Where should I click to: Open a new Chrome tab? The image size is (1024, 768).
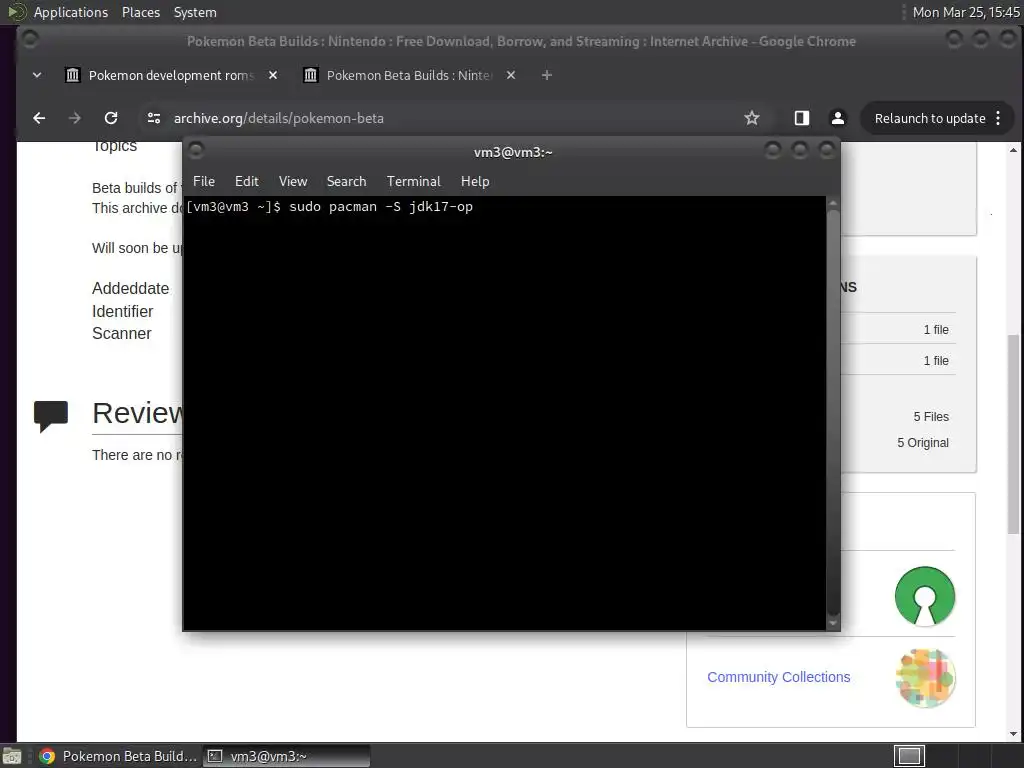(x=547, y=75)
